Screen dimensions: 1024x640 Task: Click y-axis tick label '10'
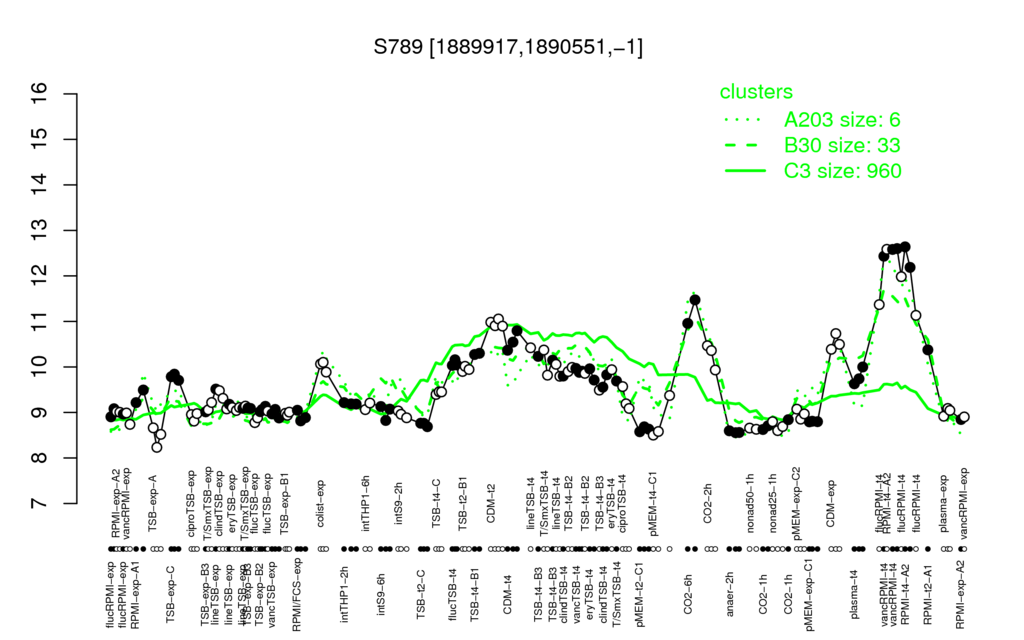coord(39,367)
